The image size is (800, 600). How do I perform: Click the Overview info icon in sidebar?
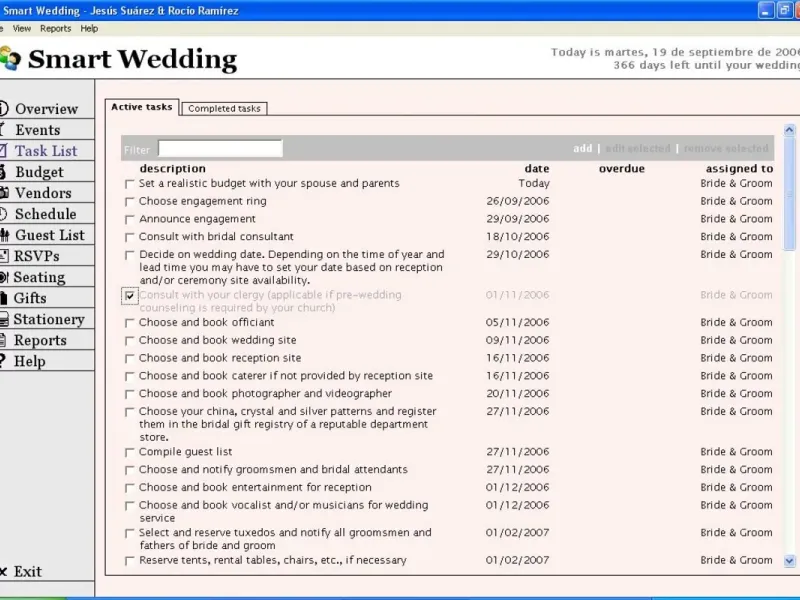tap(4, 108)
